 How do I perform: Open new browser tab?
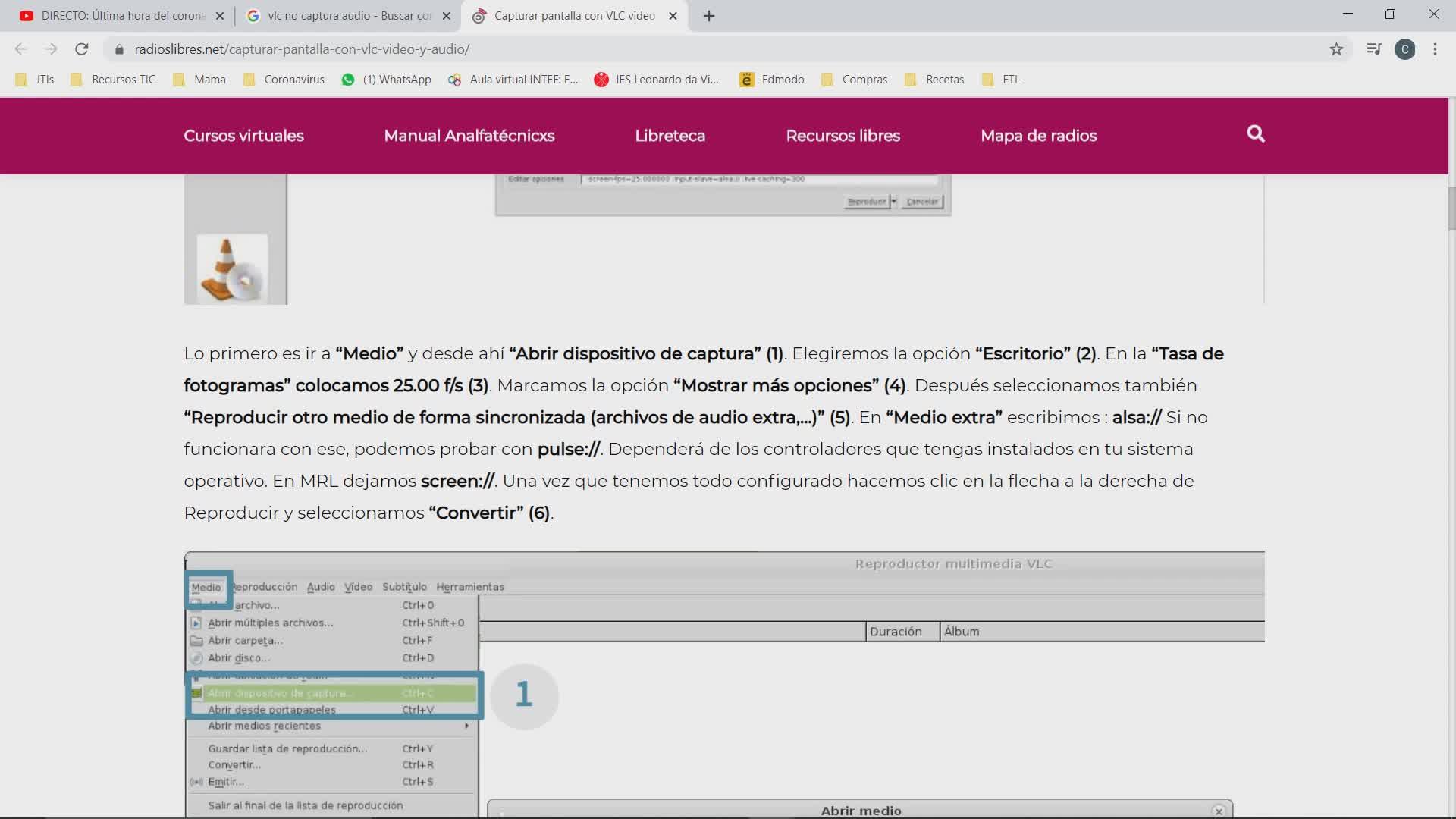[708, 16]
